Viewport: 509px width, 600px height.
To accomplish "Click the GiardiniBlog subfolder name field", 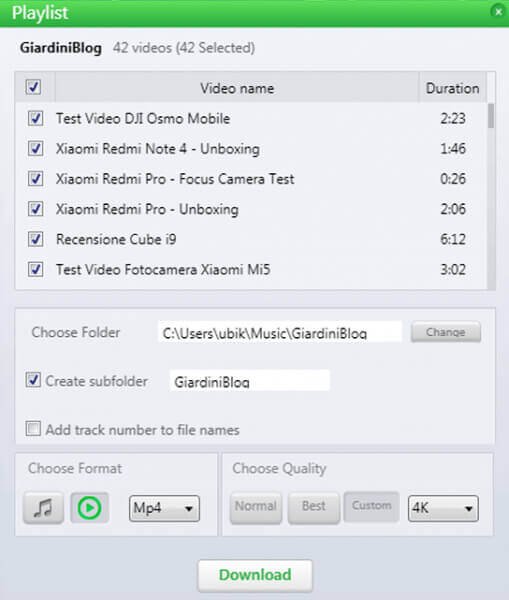I will (250, 381).
